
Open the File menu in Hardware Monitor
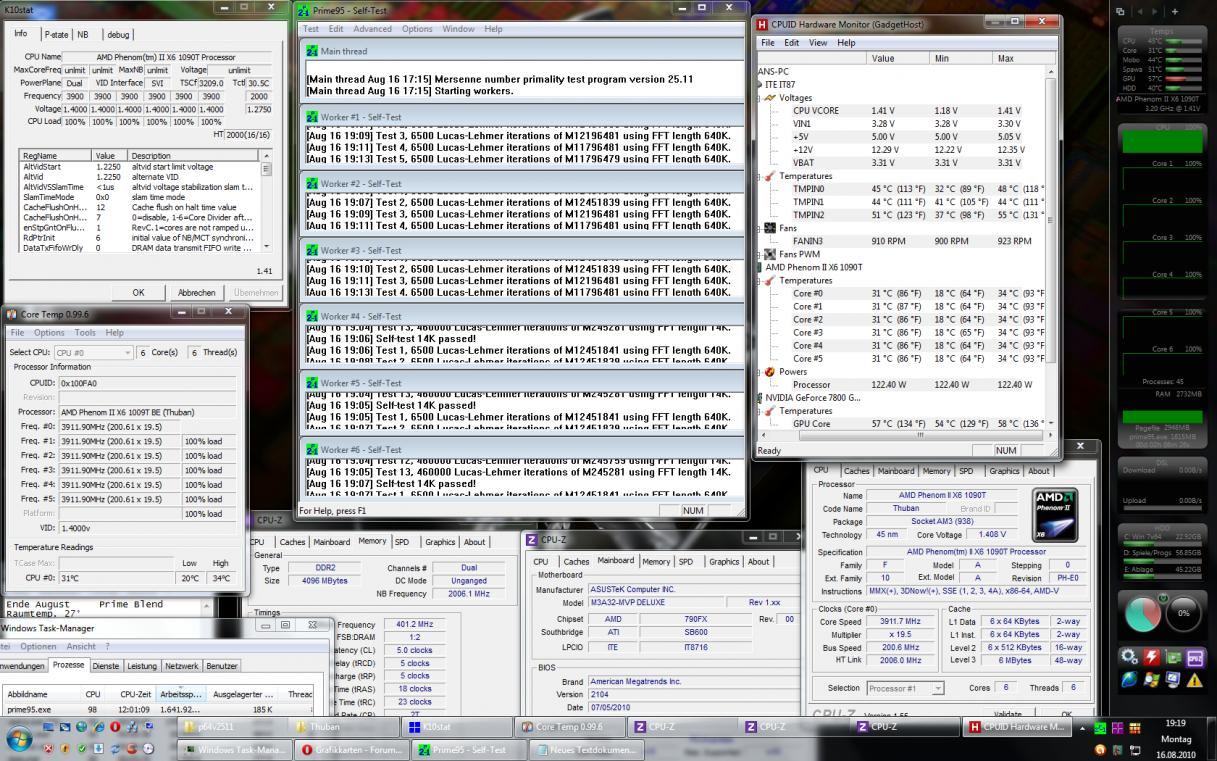(768, 43)
